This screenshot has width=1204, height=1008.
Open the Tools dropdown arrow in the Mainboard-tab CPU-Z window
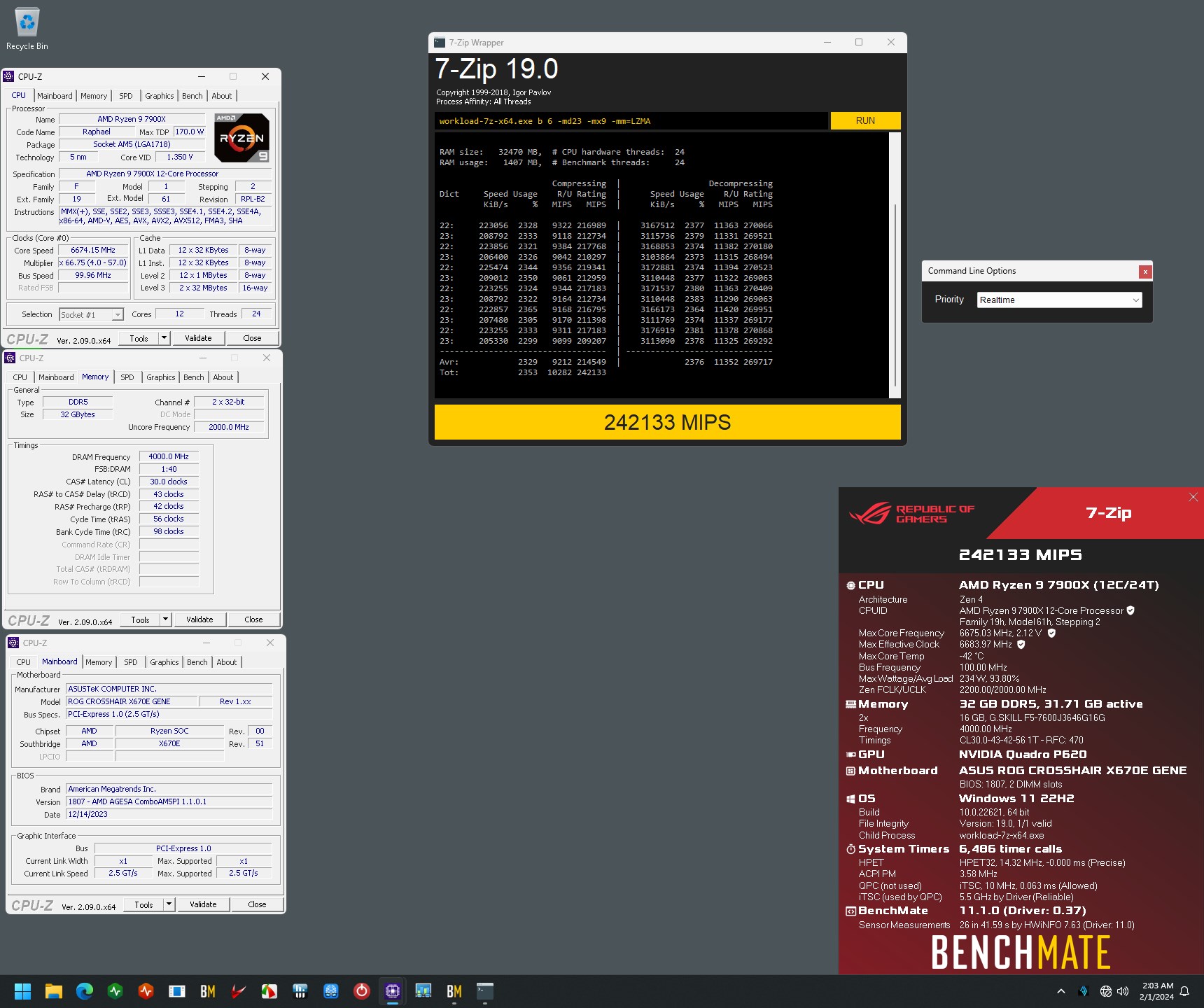pos(169,905)
